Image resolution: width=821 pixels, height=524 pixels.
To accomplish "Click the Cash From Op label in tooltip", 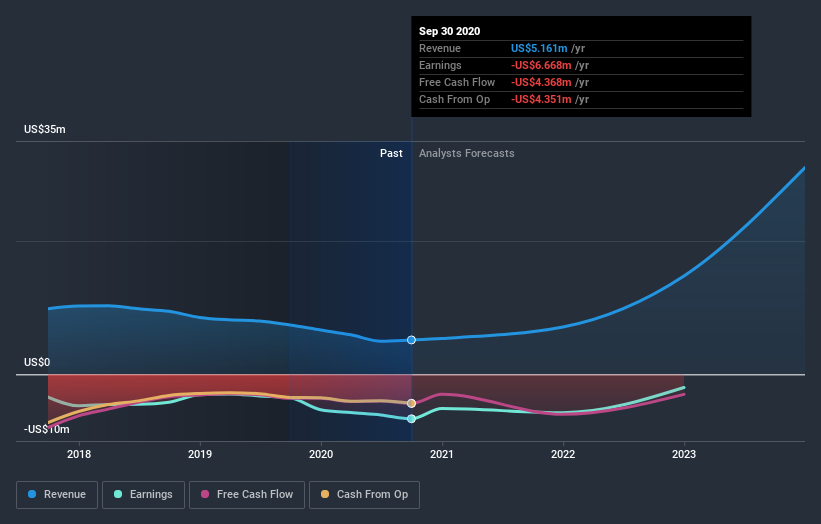I will (454, 99).
